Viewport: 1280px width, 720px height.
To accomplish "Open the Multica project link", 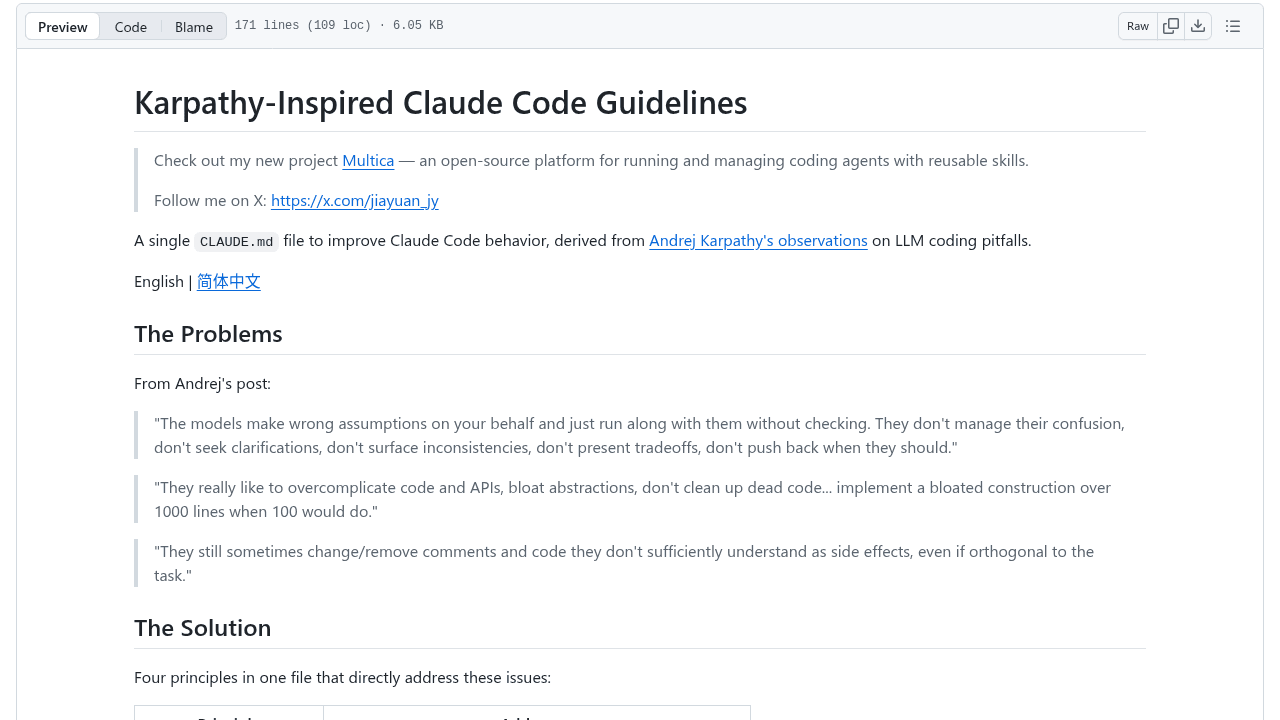I will point(368,160).
